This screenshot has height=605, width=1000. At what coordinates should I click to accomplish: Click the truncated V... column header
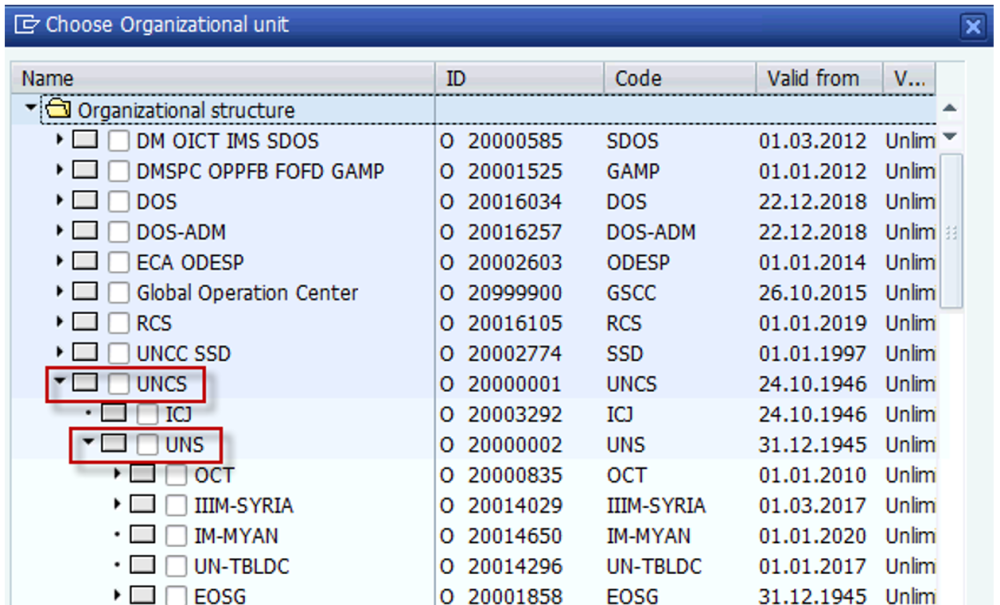pyautogui.click(x=909, y=78)
